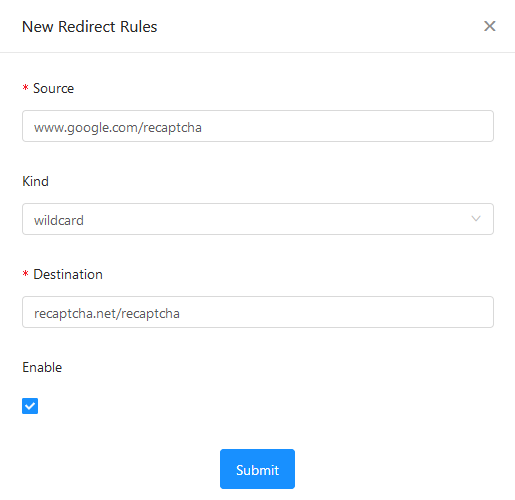Click the chevron arrow in Kind selector
515x500 pixels.
[x=476, y=219]
